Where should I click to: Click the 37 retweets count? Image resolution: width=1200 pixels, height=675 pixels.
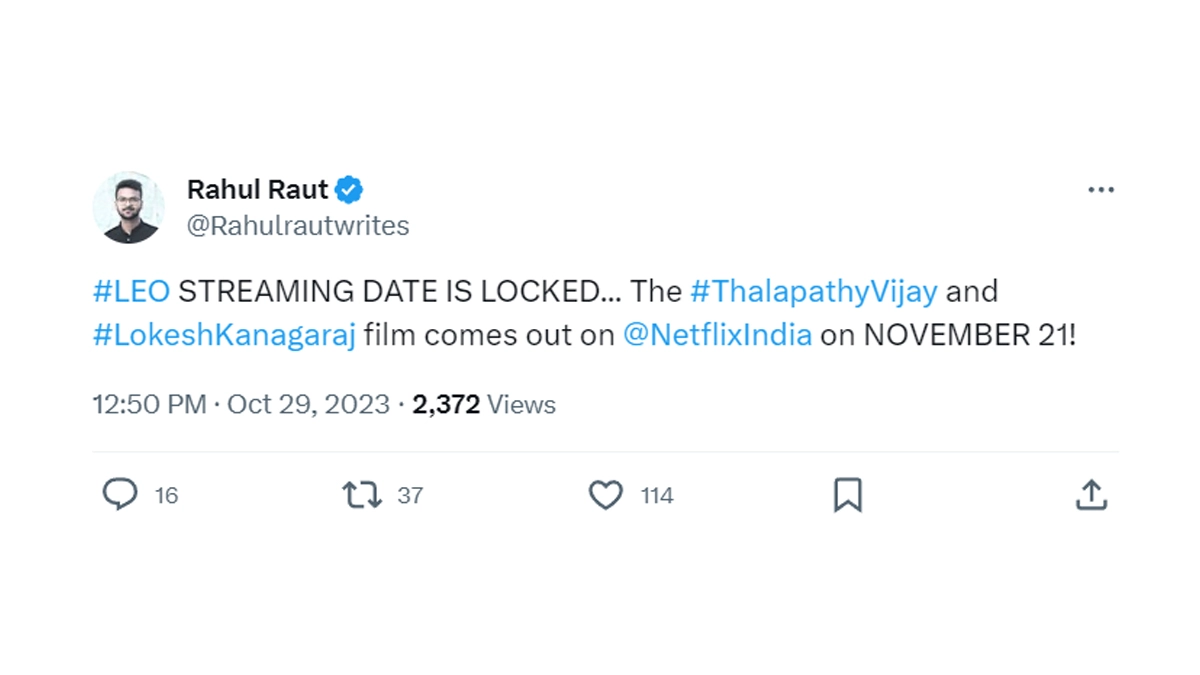click(x=410, y=495)
